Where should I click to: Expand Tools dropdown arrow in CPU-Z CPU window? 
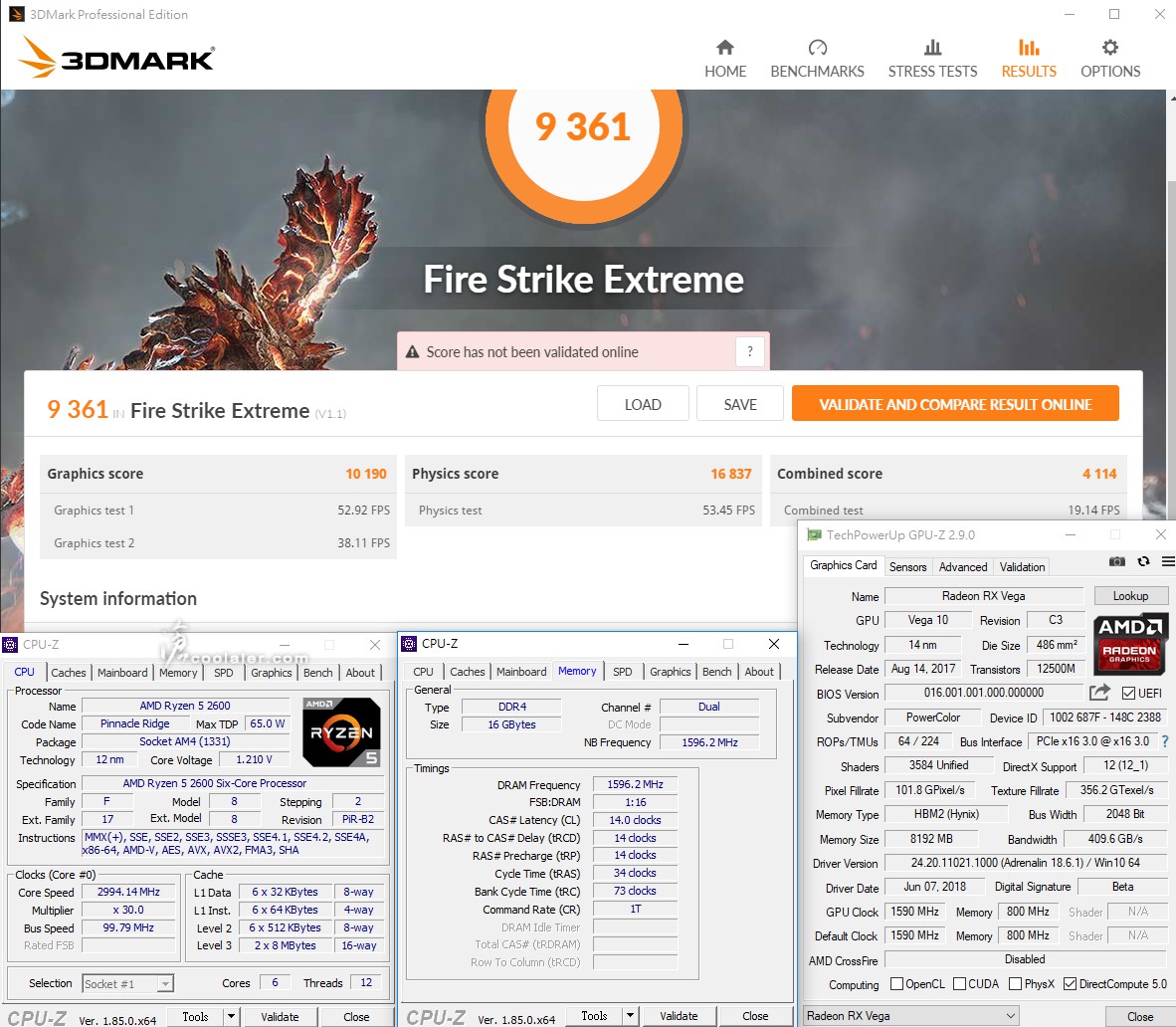[x=231, y=1016]
